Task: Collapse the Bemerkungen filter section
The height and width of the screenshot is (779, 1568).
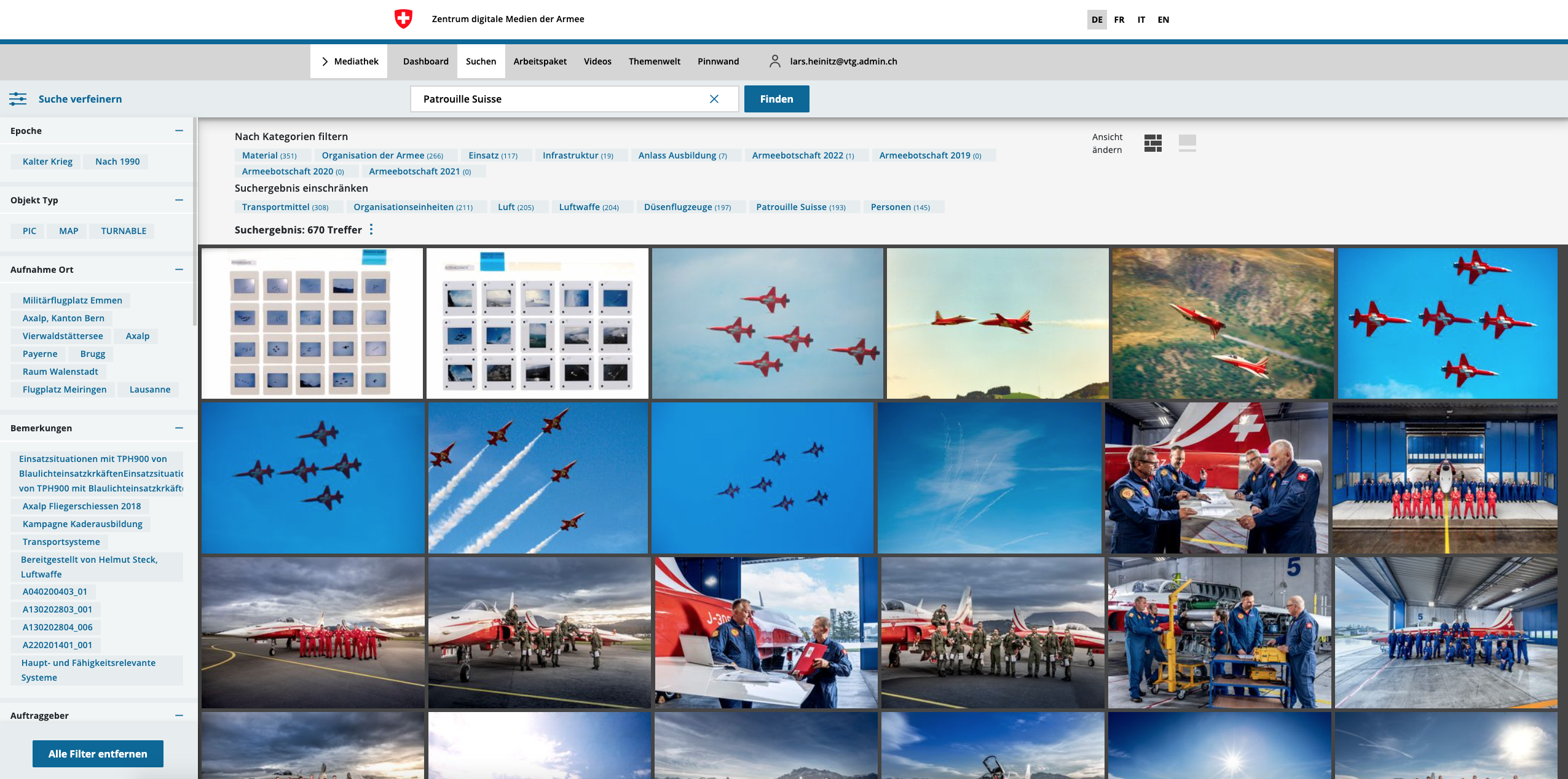Action: coord(179,428)
